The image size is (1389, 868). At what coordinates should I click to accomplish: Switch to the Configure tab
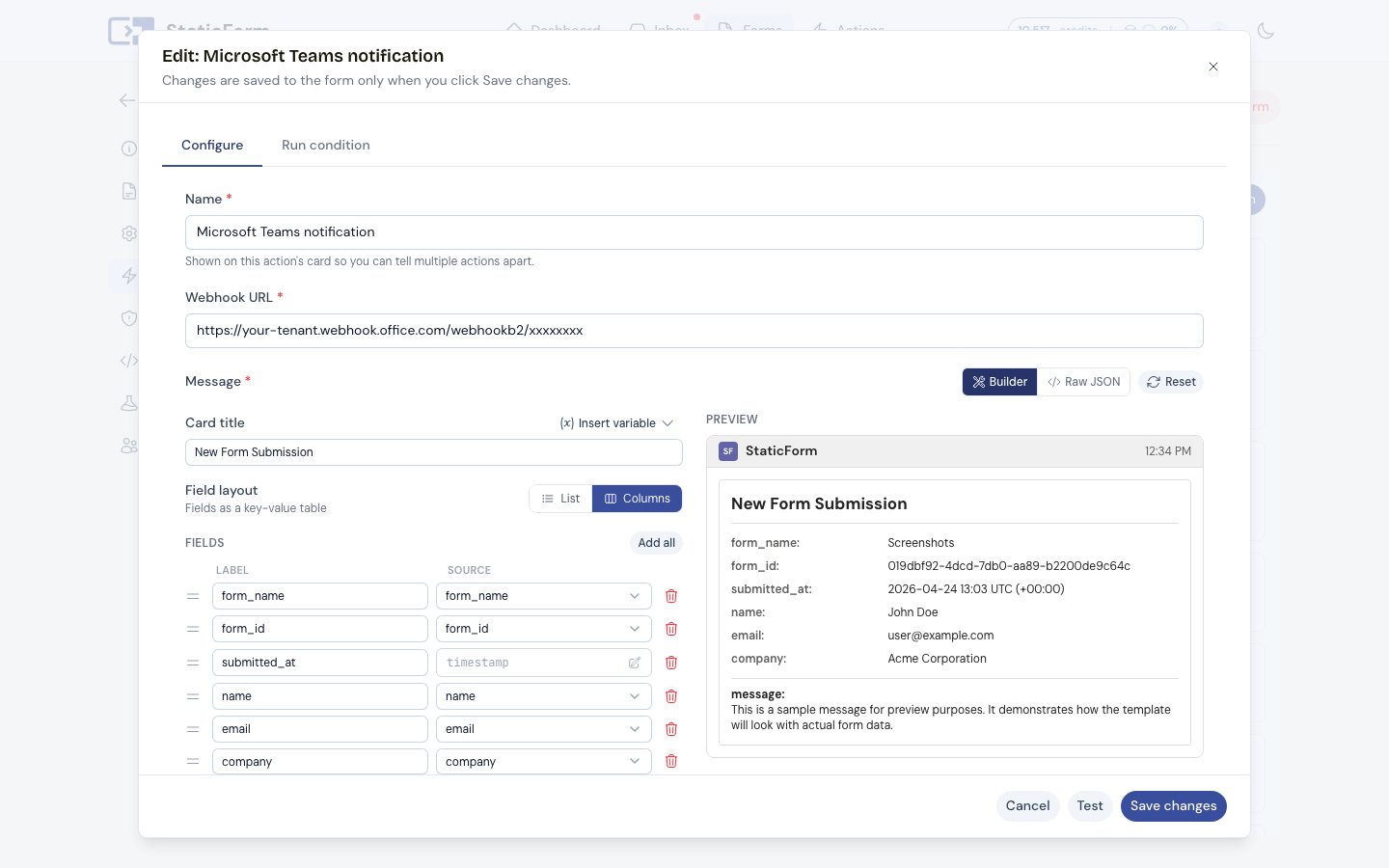[212, 146]
